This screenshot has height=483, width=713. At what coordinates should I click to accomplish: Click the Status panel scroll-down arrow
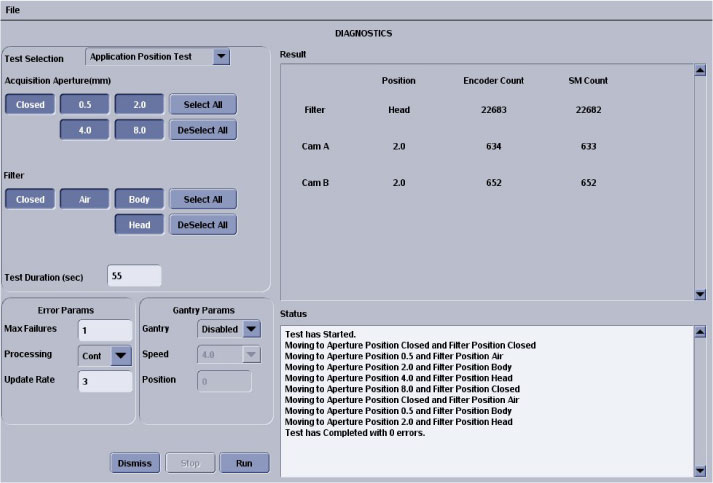pyautogui.click(x=700, y=470)
